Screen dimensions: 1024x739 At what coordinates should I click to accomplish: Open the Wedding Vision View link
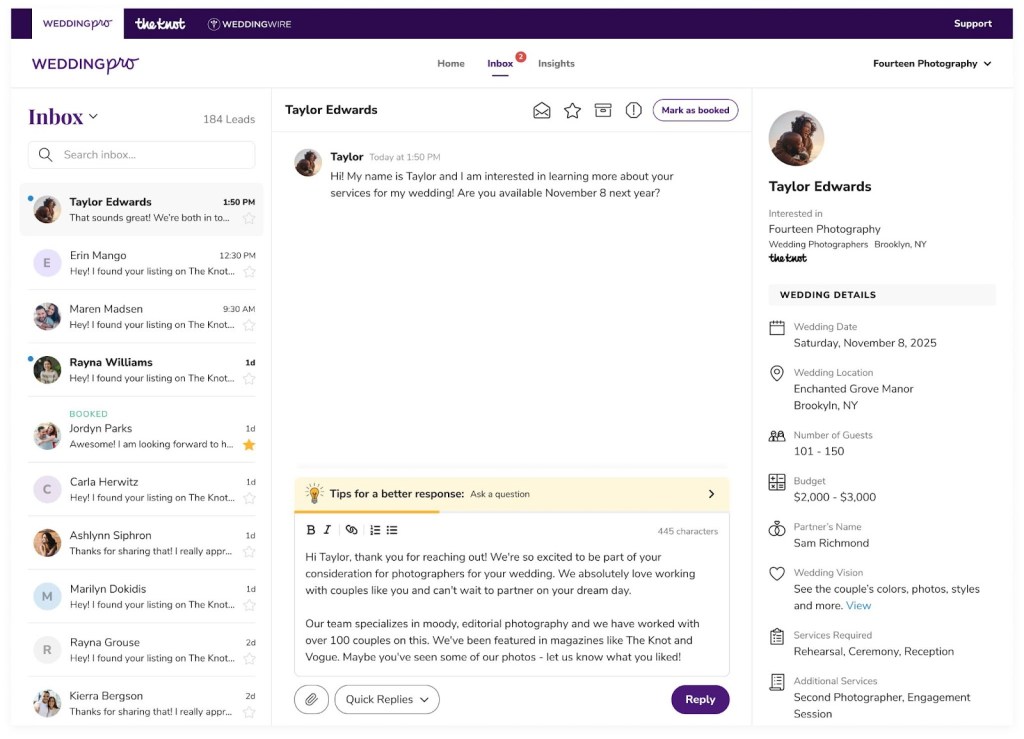pos(858,606)
